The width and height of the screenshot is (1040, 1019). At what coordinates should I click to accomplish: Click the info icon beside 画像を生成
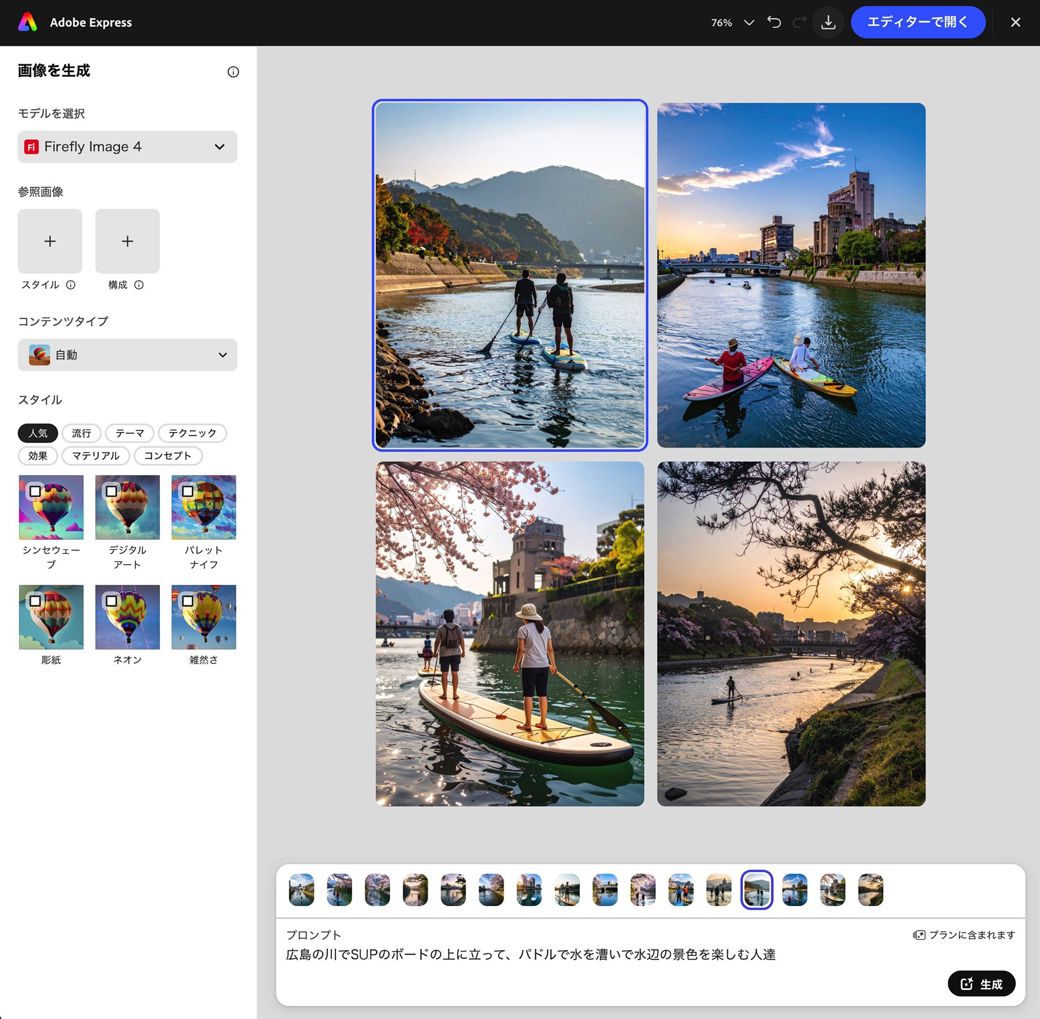pos(233,72)
